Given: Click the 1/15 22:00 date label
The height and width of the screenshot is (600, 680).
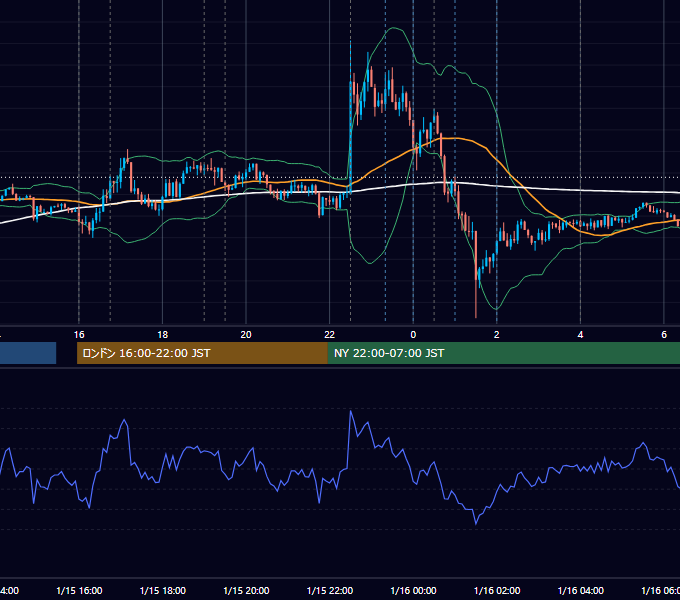Looking at the screenshot, I should (x=330, y=591).
